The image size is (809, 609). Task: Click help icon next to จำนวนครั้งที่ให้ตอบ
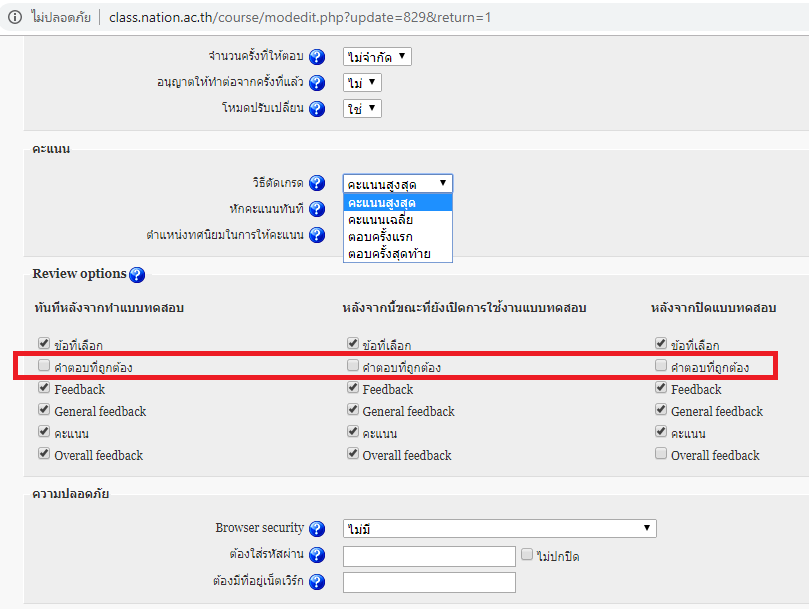(x=317, y=57)
